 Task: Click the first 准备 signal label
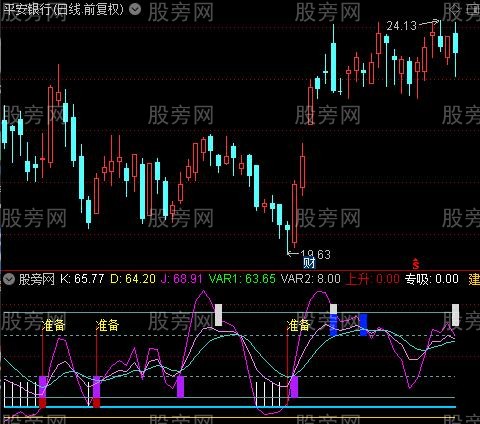tap(53, 325)
